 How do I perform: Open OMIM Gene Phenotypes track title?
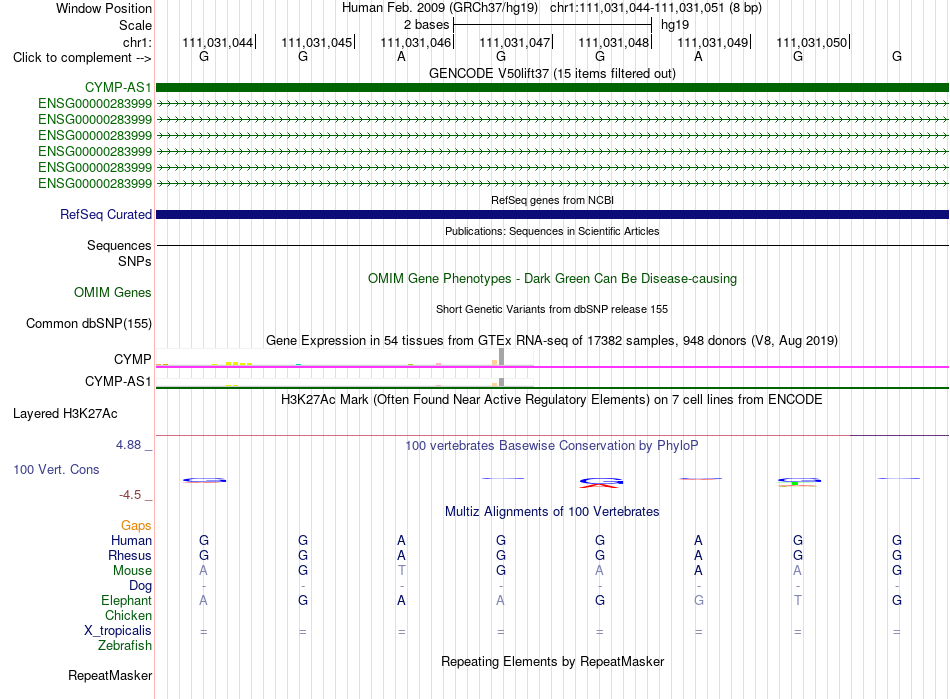click(552, 279)
